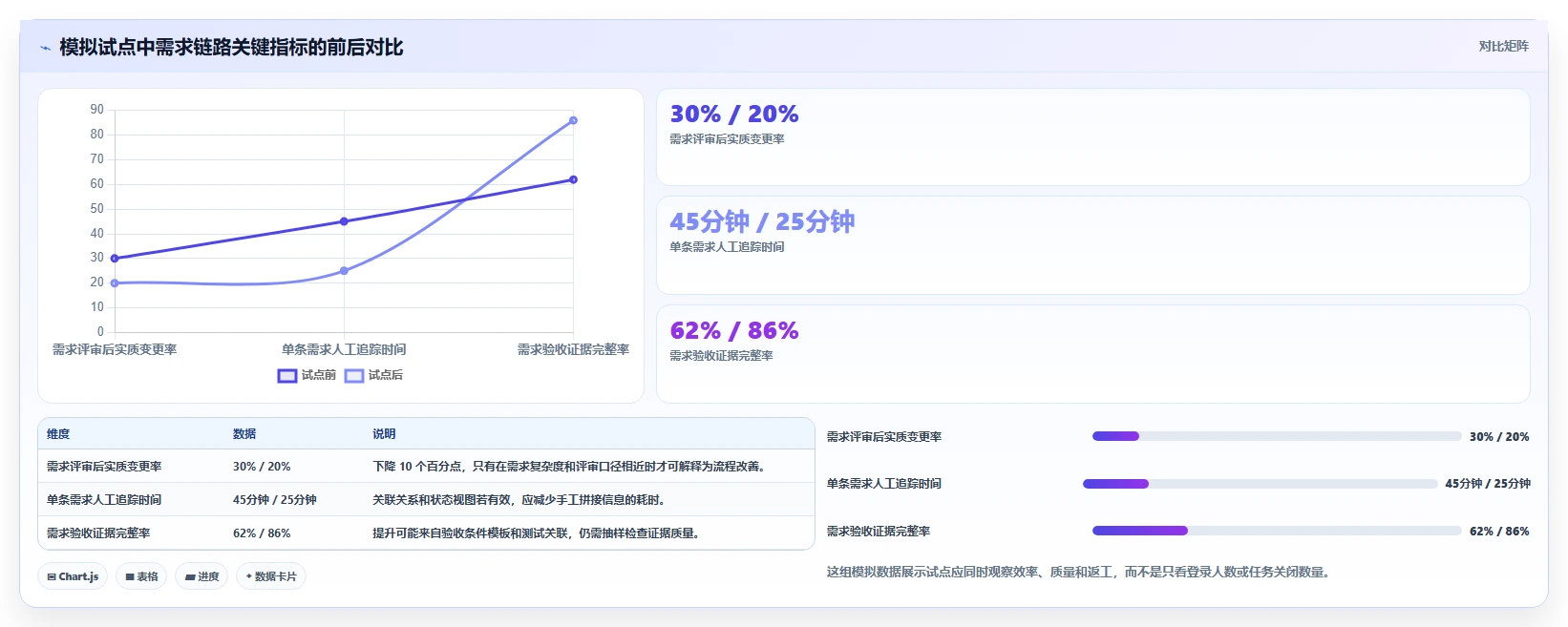1568x627 pixels.
Task: Click the 需求验收证据完整率 progress bar
Action: point(1277,531)
